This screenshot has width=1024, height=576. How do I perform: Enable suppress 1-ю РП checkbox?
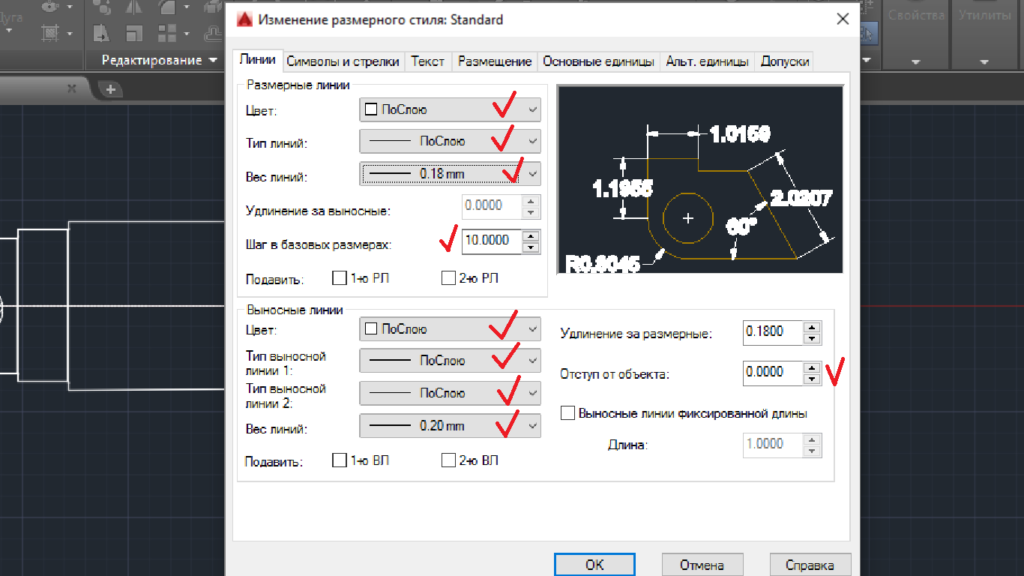[x=338, y=278]
